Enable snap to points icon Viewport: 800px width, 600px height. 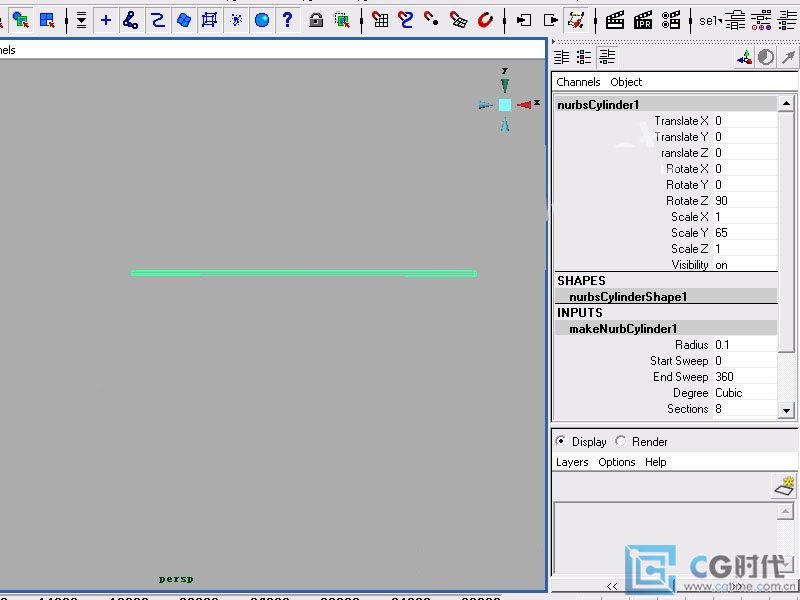pos(432,20)
